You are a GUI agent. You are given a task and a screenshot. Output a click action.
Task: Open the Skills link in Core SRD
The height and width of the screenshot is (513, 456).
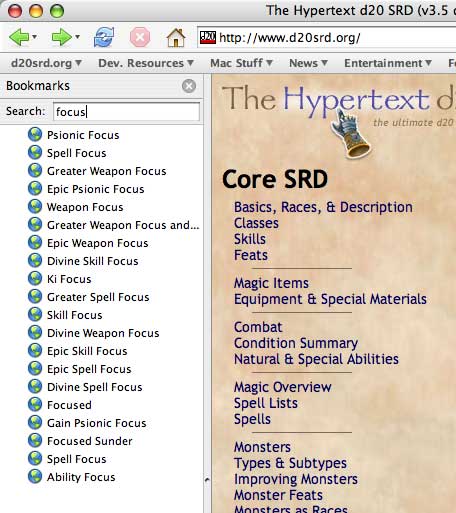point(250,239)
